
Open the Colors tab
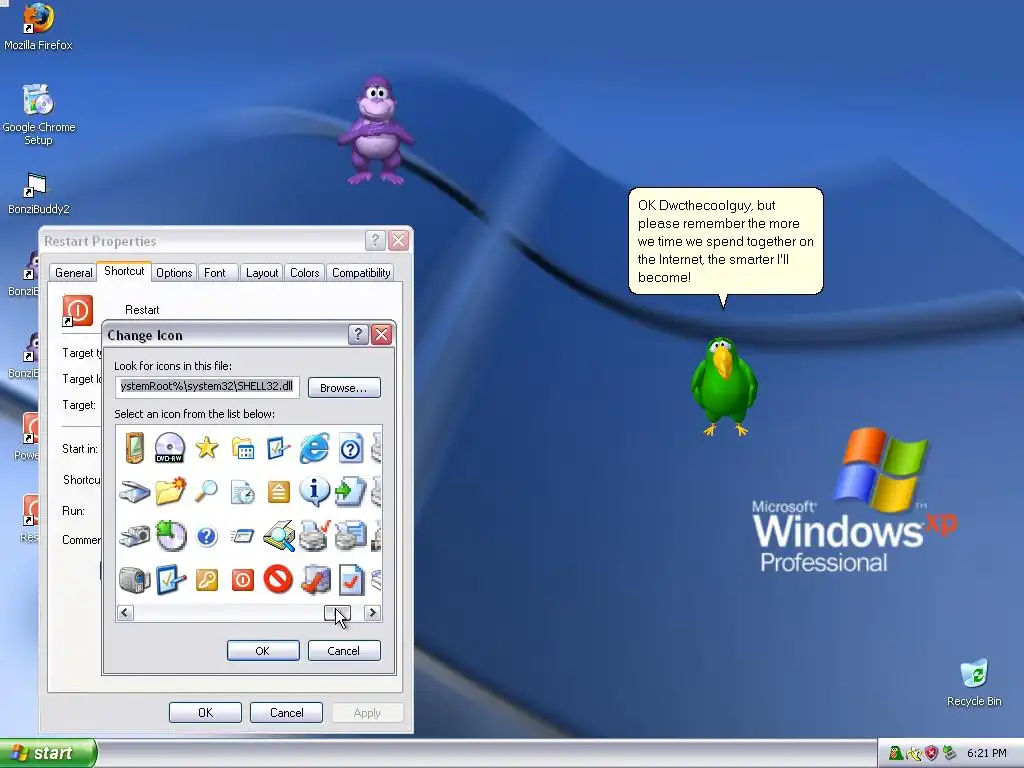click(304, 273)
